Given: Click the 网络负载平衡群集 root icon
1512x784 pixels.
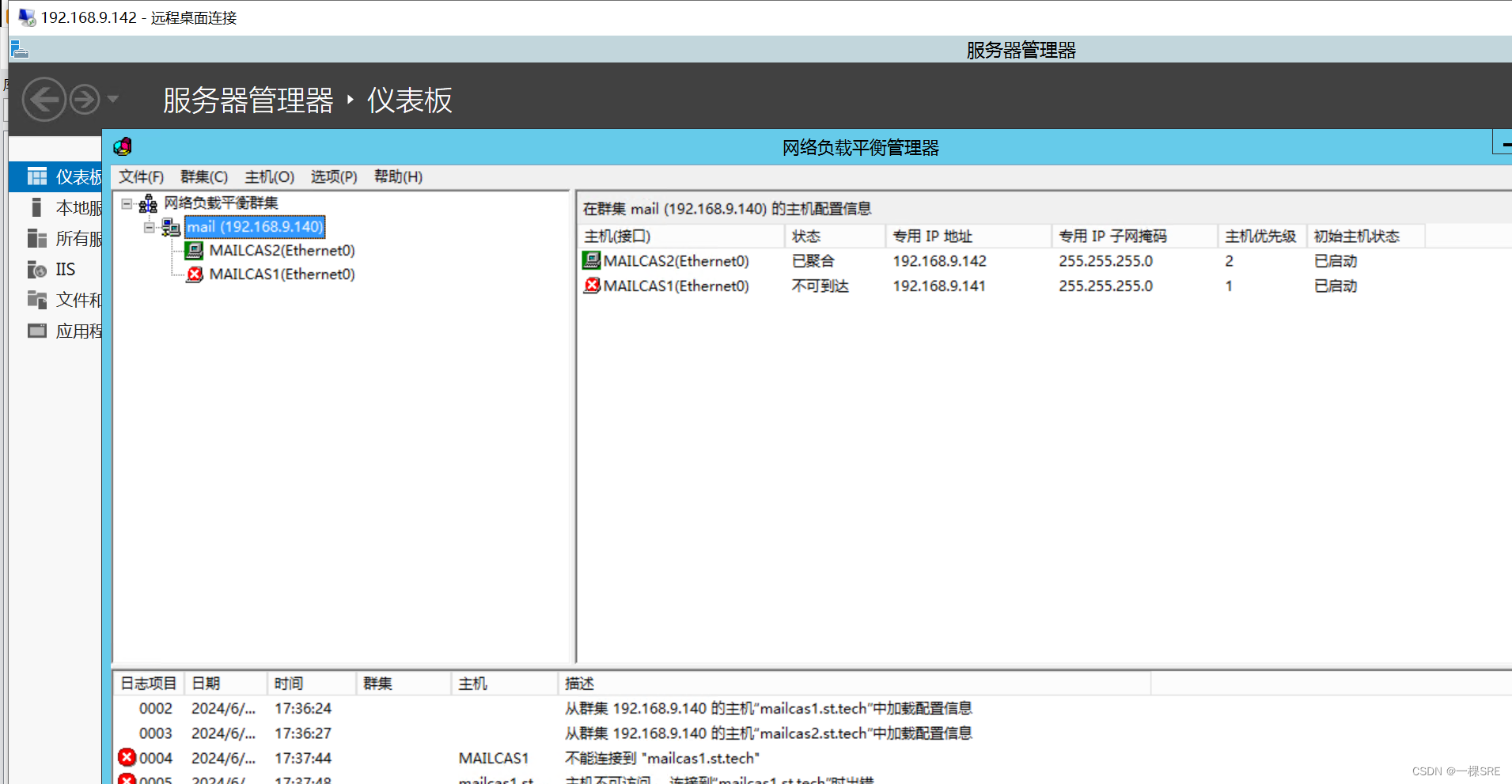Looking at the screenshot, I should point(148,203).
